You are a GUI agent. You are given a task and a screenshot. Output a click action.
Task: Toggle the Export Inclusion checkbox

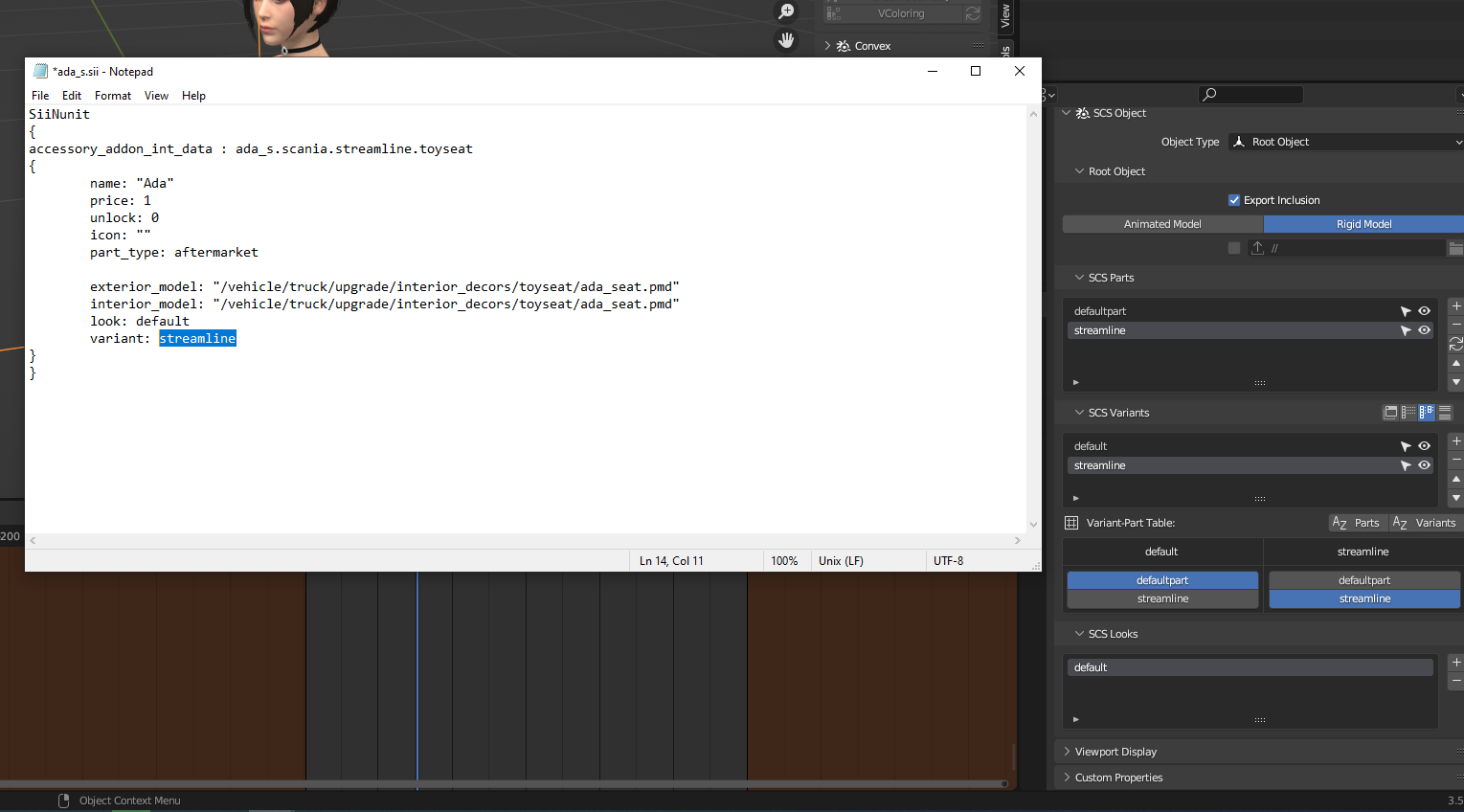(1234, 200)
